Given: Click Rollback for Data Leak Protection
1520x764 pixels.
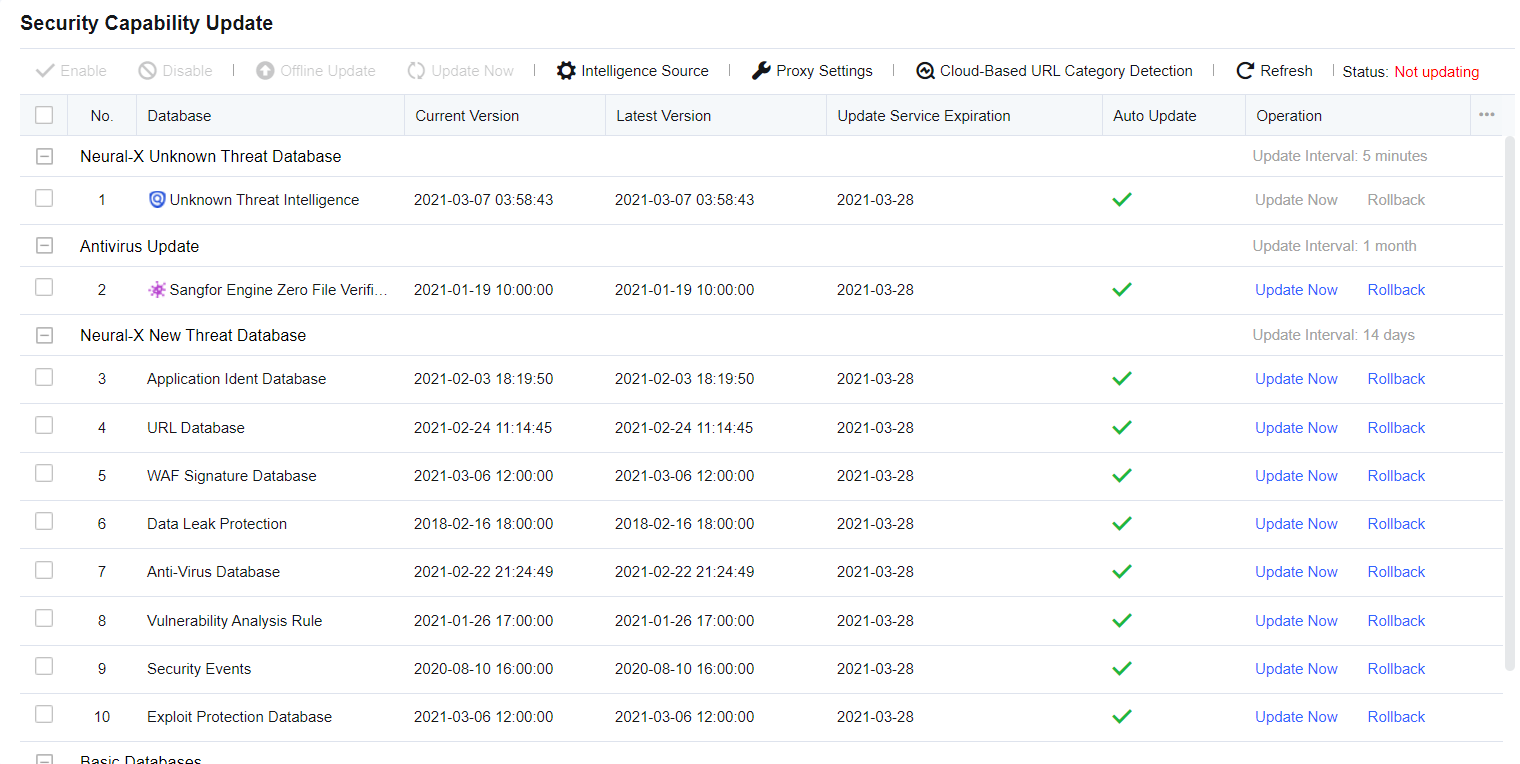Looking at the screenshot, I should pos(1396,524).
